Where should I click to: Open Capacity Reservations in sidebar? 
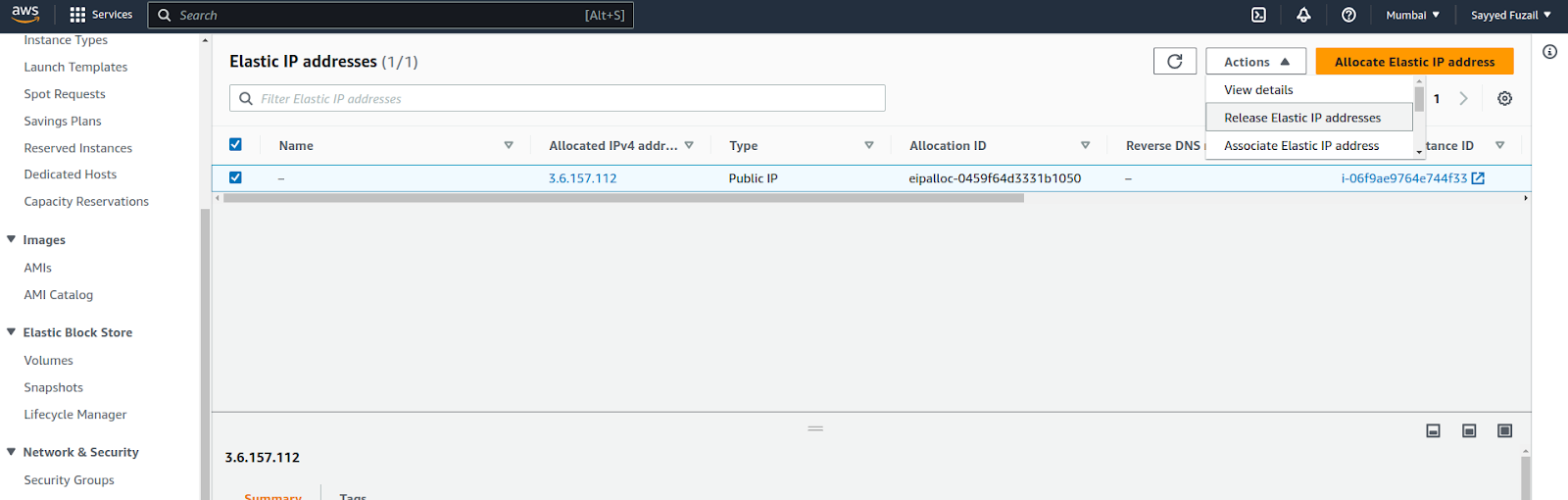(x=86, y=201)
